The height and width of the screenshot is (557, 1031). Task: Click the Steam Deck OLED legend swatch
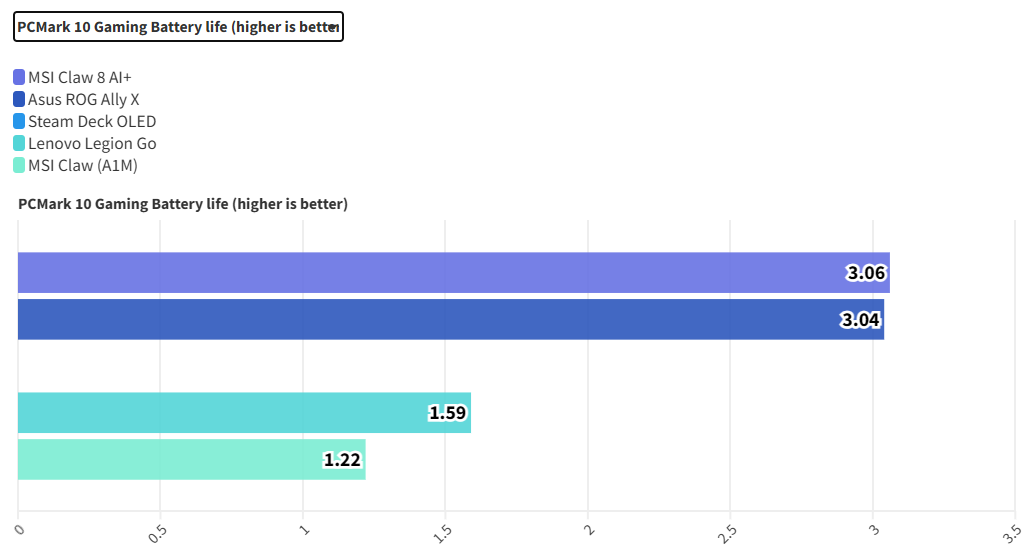click(19, 122)
